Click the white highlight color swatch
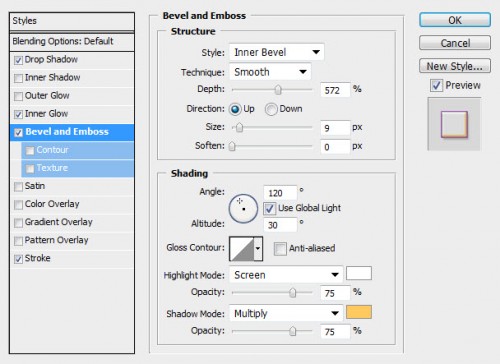Screen dimensions: 500x364 [x=359, y=273]
